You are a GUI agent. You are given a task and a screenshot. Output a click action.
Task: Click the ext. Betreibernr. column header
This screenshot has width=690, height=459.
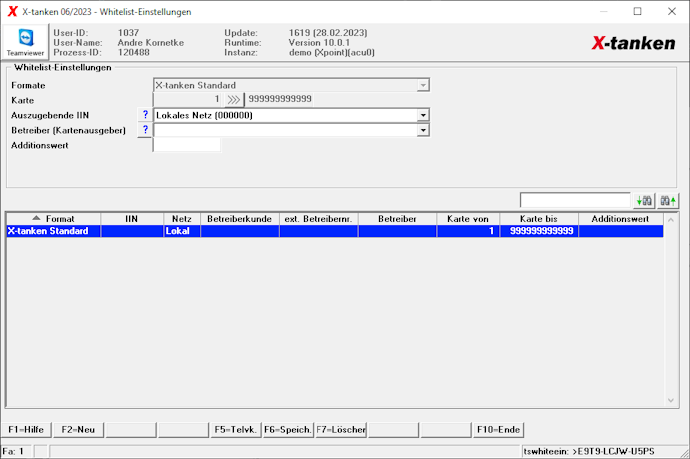(319, 219)
